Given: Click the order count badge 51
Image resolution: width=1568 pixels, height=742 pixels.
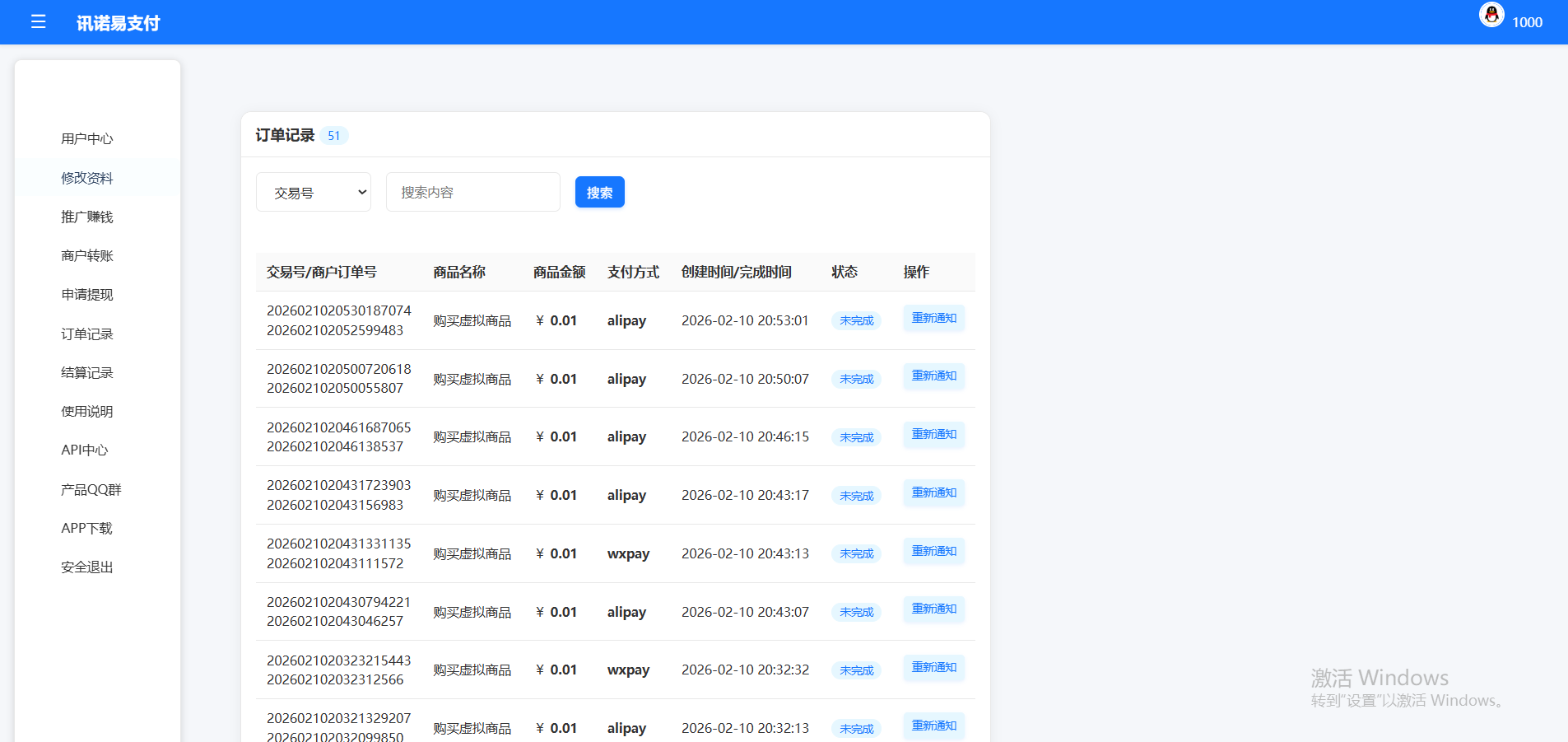Looking at the screenshot, I should click(333, 136).
